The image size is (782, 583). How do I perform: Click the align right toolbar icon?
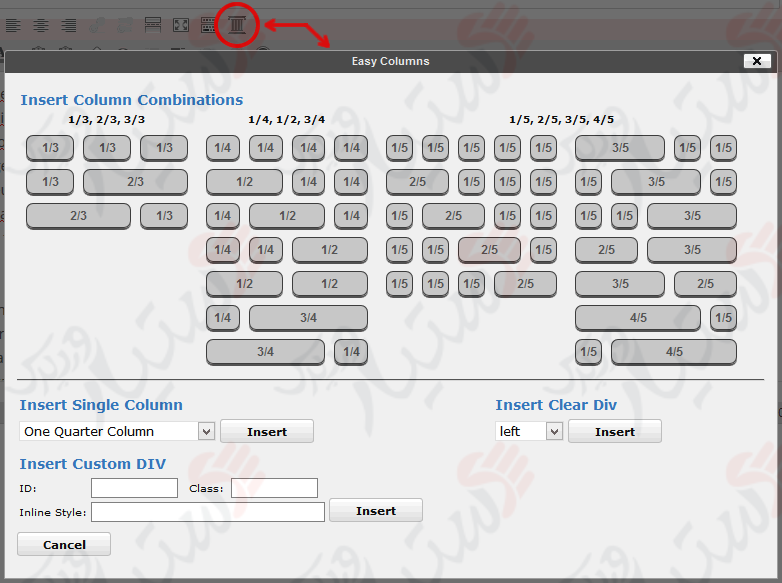pyautogui.click(x=68, y=25)
